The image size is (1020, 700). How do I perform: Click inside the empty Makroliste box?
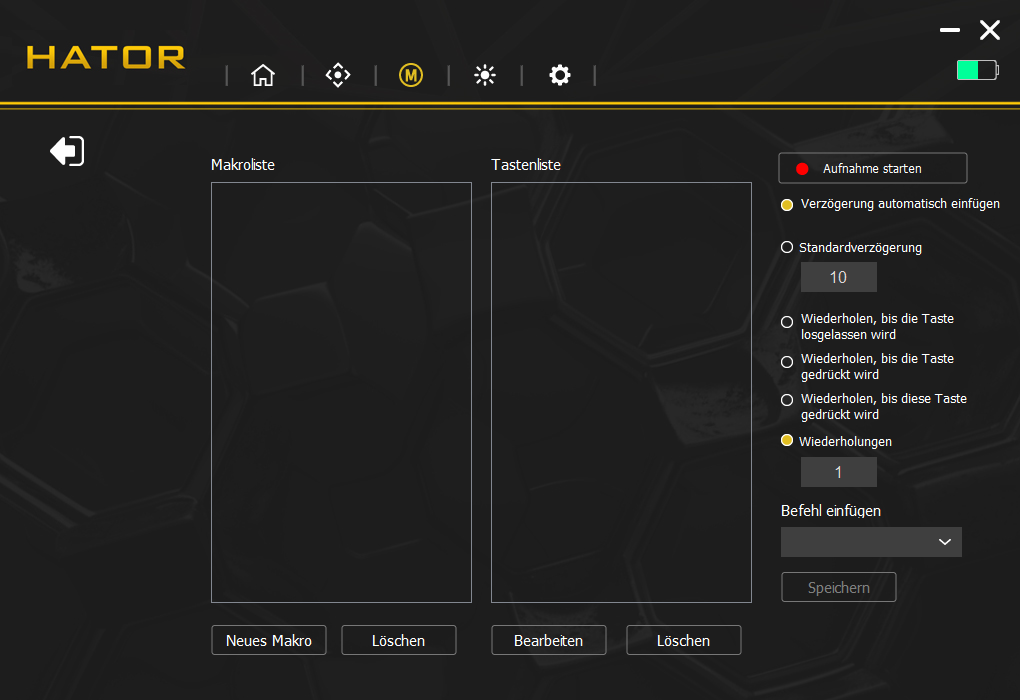(x=341, y=392)
